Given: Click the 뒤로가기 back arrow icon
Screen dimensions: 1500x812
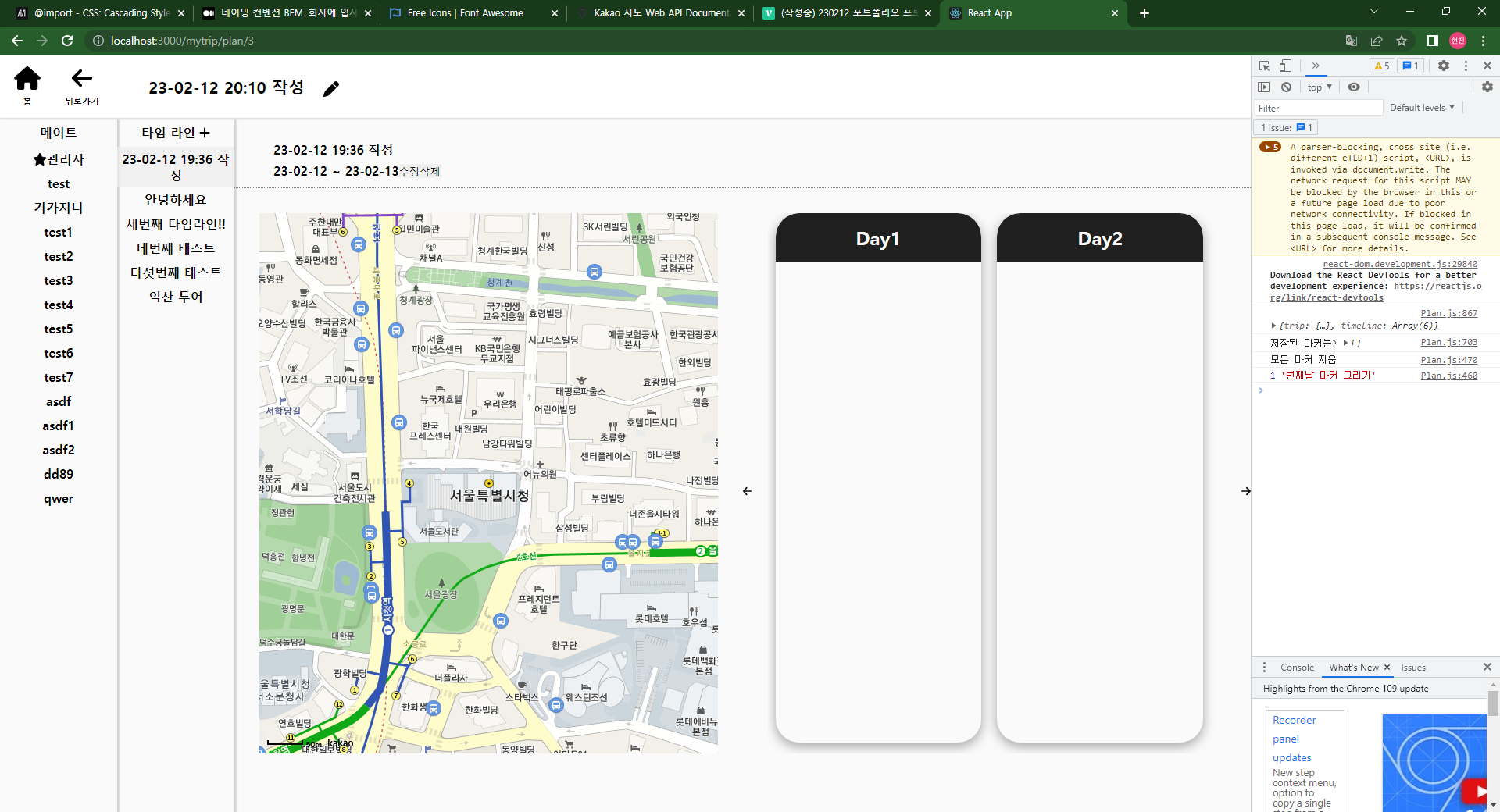Looking at the screenshot, I should (82, 78).
